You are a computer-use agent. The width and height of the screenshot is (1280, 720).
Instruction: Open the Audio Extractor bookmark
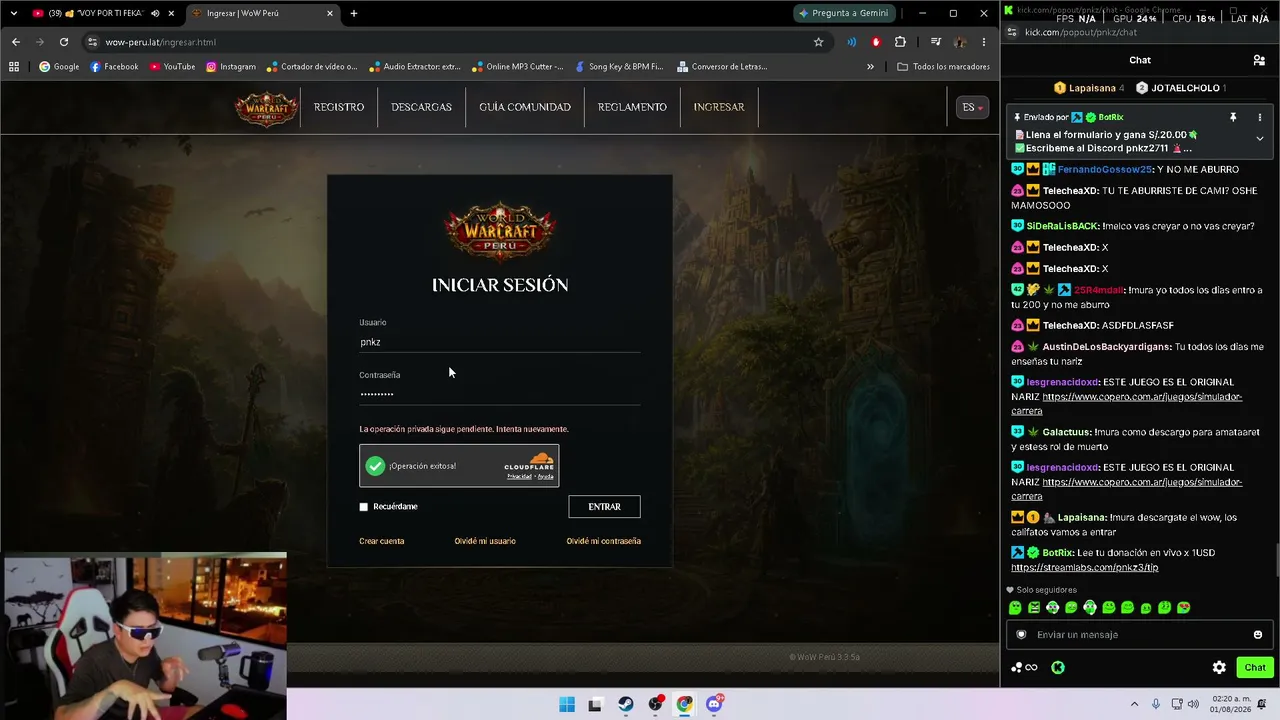(414, 67)
